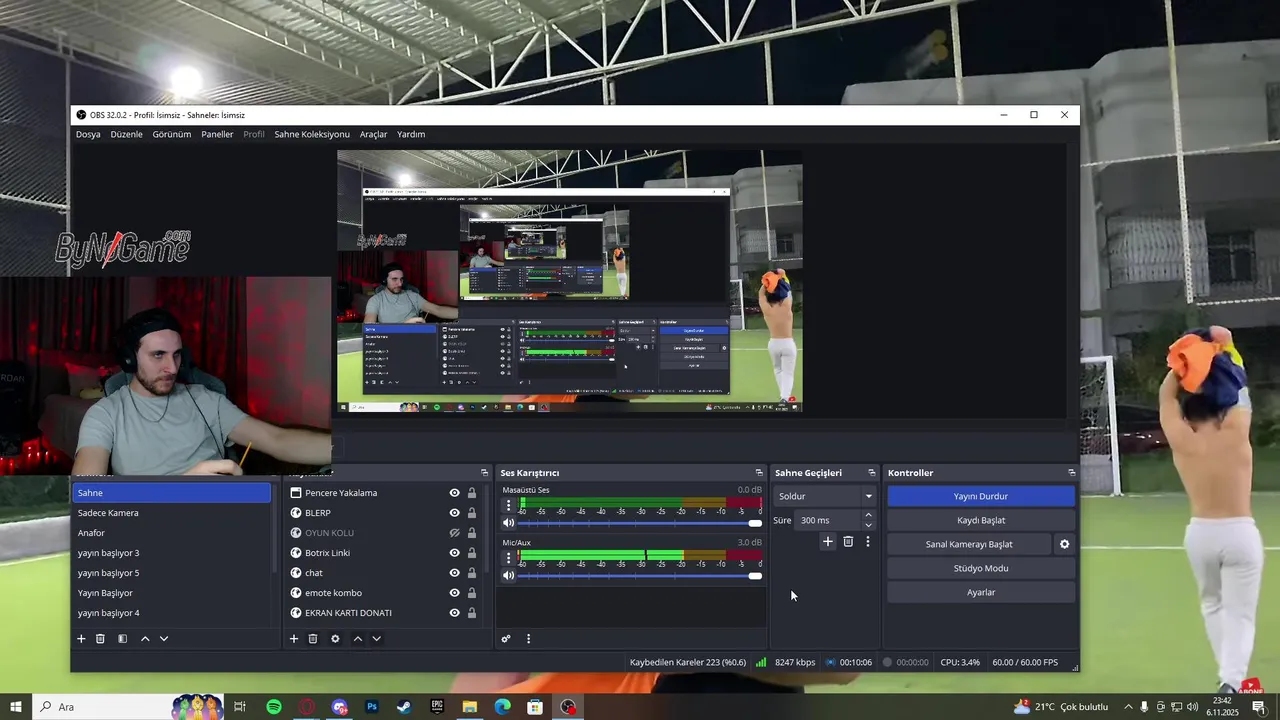Open the Sahne Koleksiyonu menu
The height and width of the screenshot is (720, 1280).
(x=312, y=134)
